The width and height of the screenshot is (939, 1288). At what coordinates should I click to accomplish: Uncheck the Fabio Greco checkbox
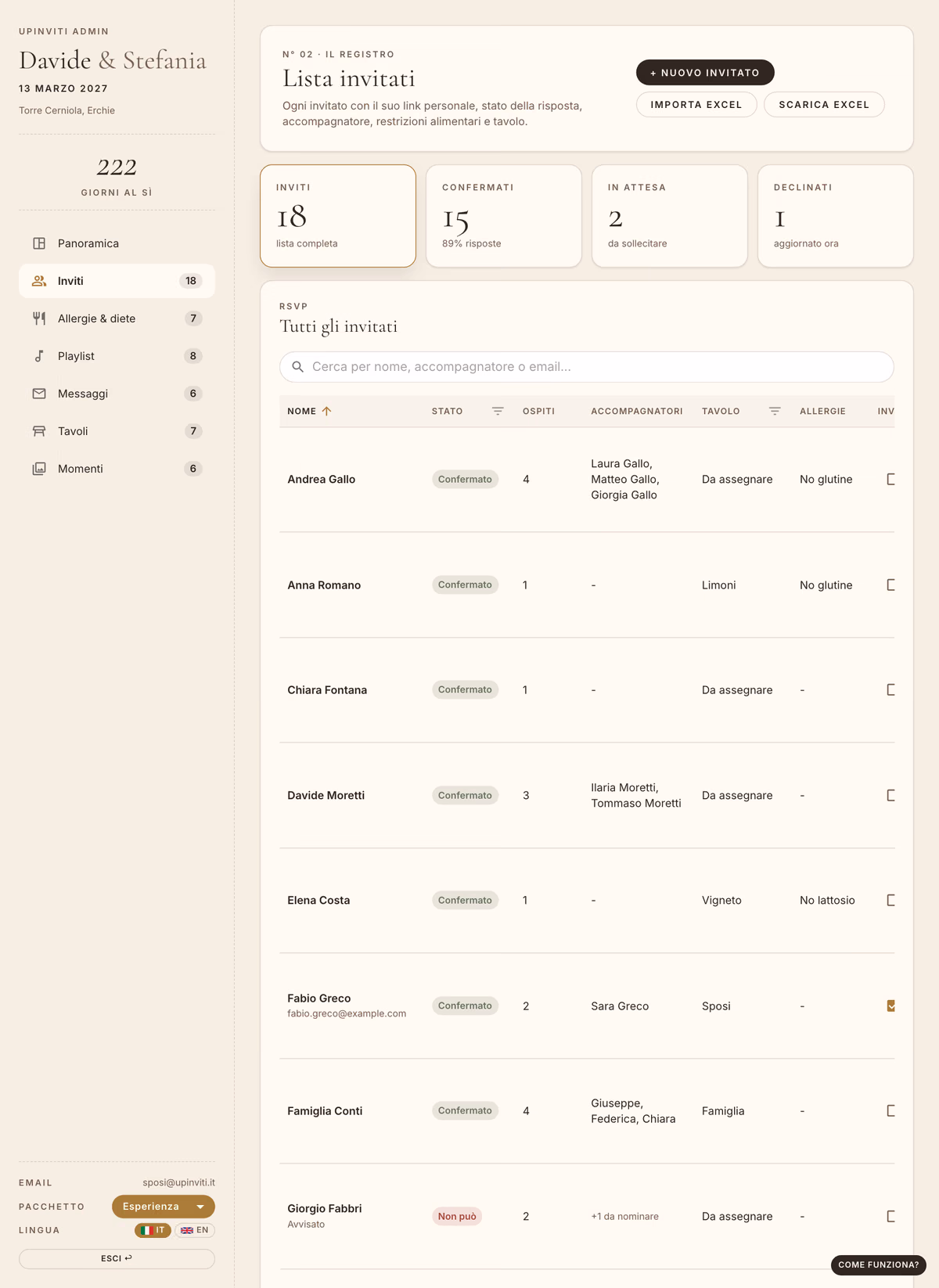[x=890, y=1006]
